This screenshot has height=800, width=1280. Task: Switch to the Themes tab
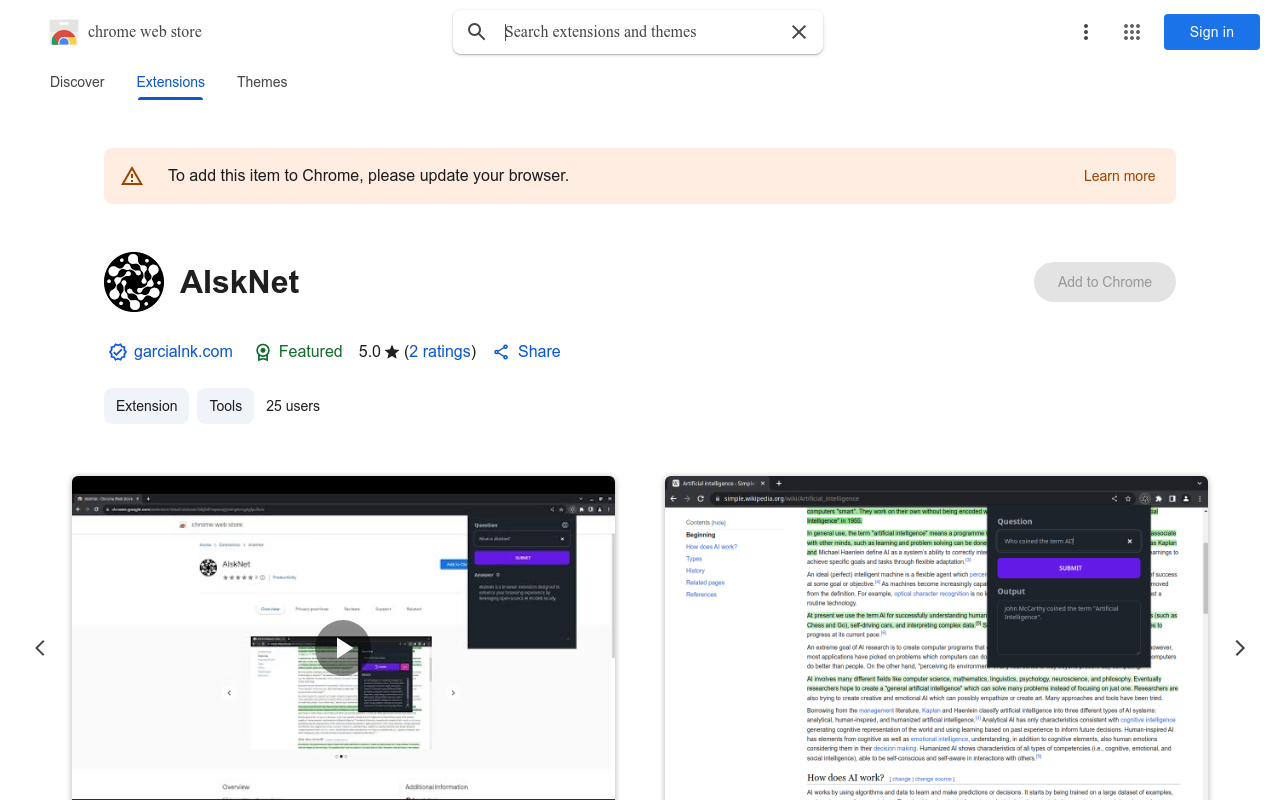[262, 82]
